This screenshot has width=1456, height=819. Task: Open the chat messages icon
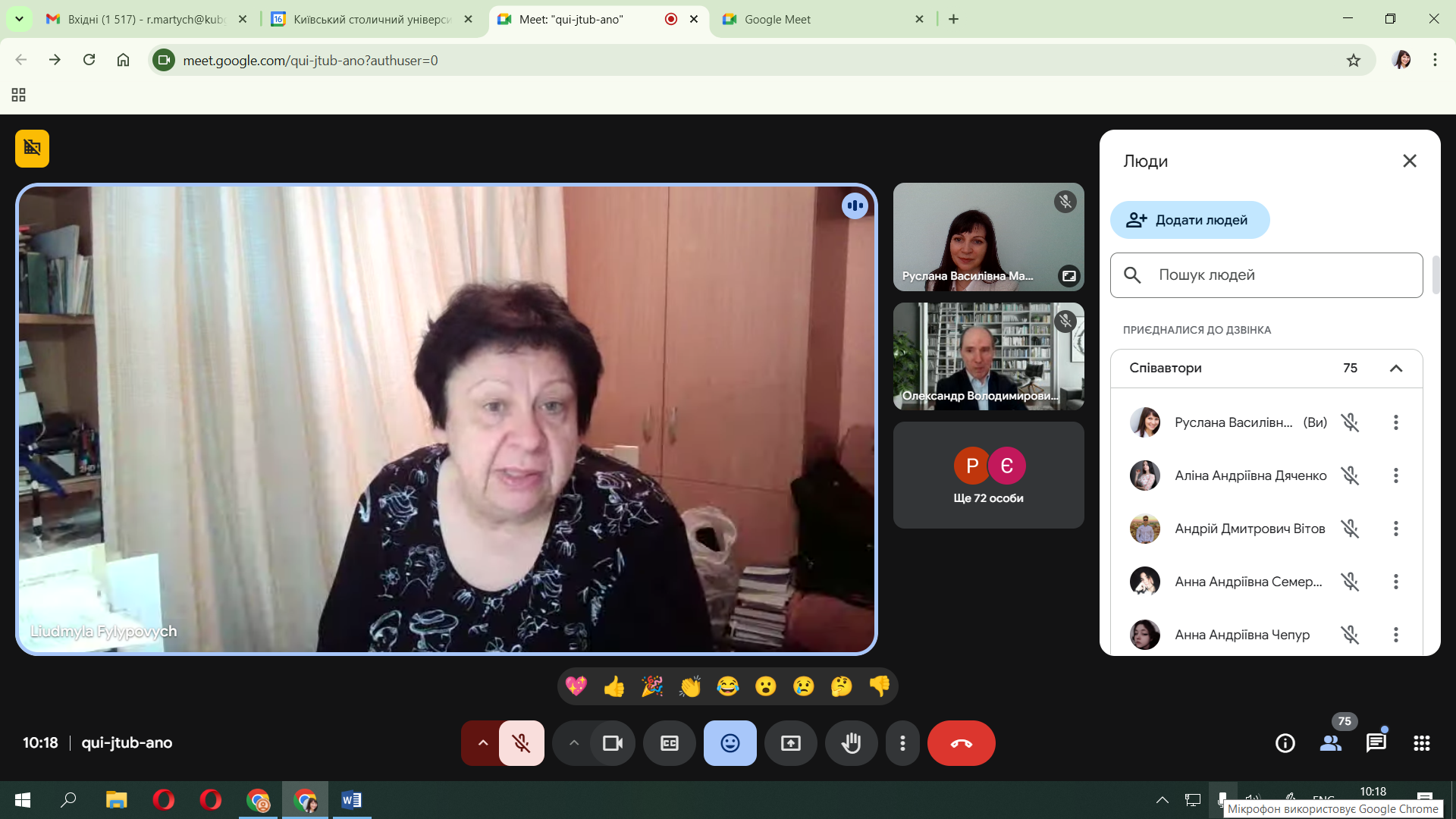(1376, 743)
